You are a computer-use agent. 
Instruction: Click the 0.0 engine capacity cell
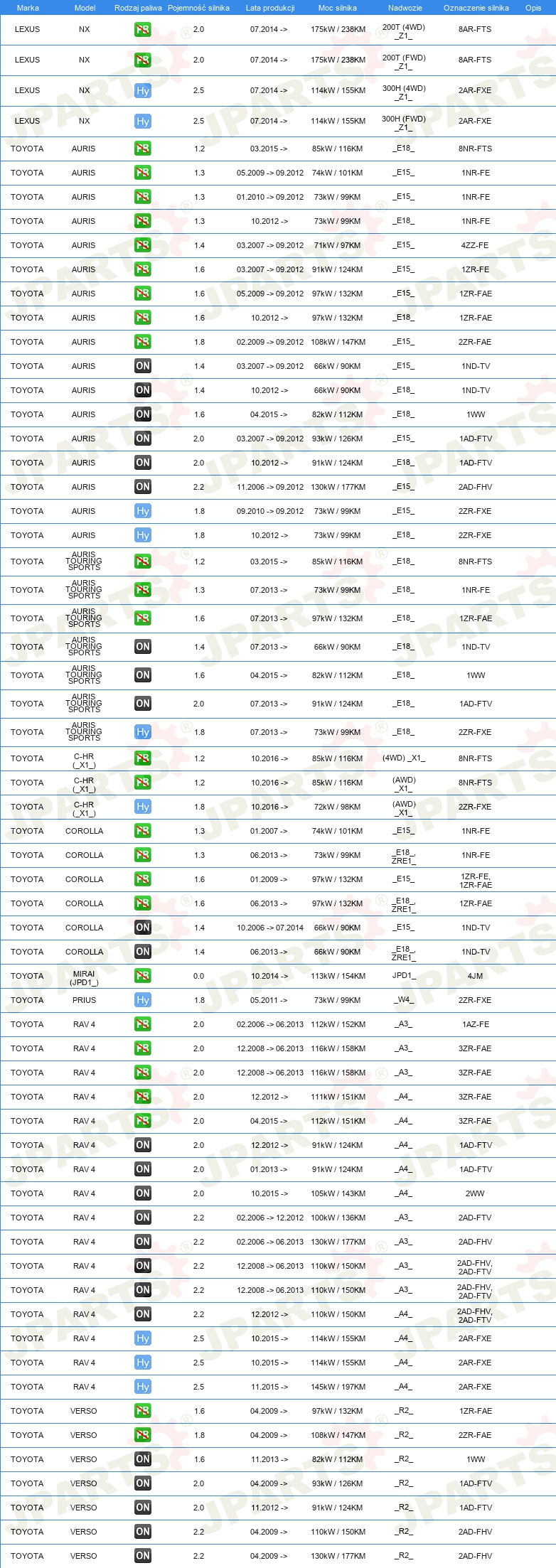[198, 976]
